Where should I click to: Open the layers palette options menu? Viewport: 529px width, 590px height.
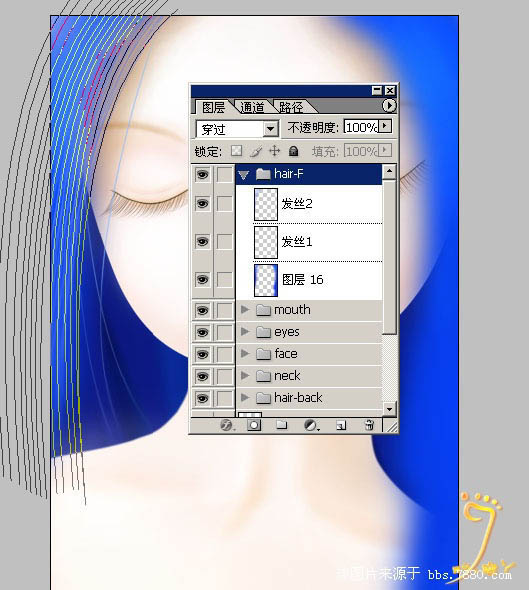click(x=389, y=106)
